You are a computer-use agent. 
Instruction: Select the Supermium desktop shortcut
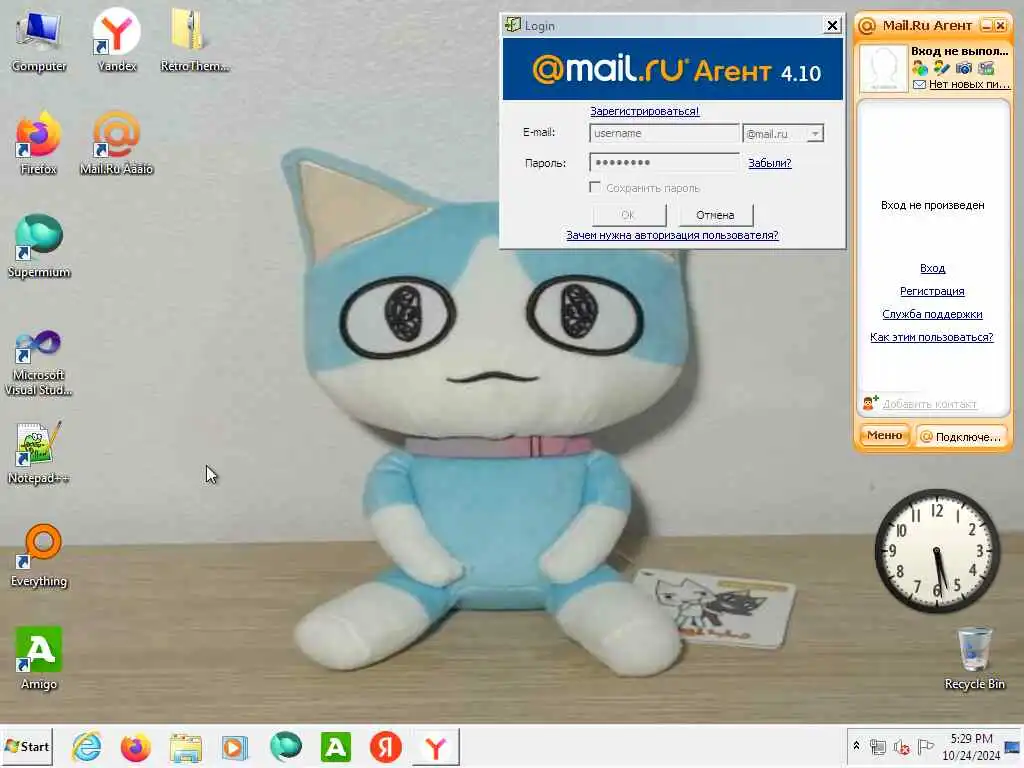tap(39, 247)
